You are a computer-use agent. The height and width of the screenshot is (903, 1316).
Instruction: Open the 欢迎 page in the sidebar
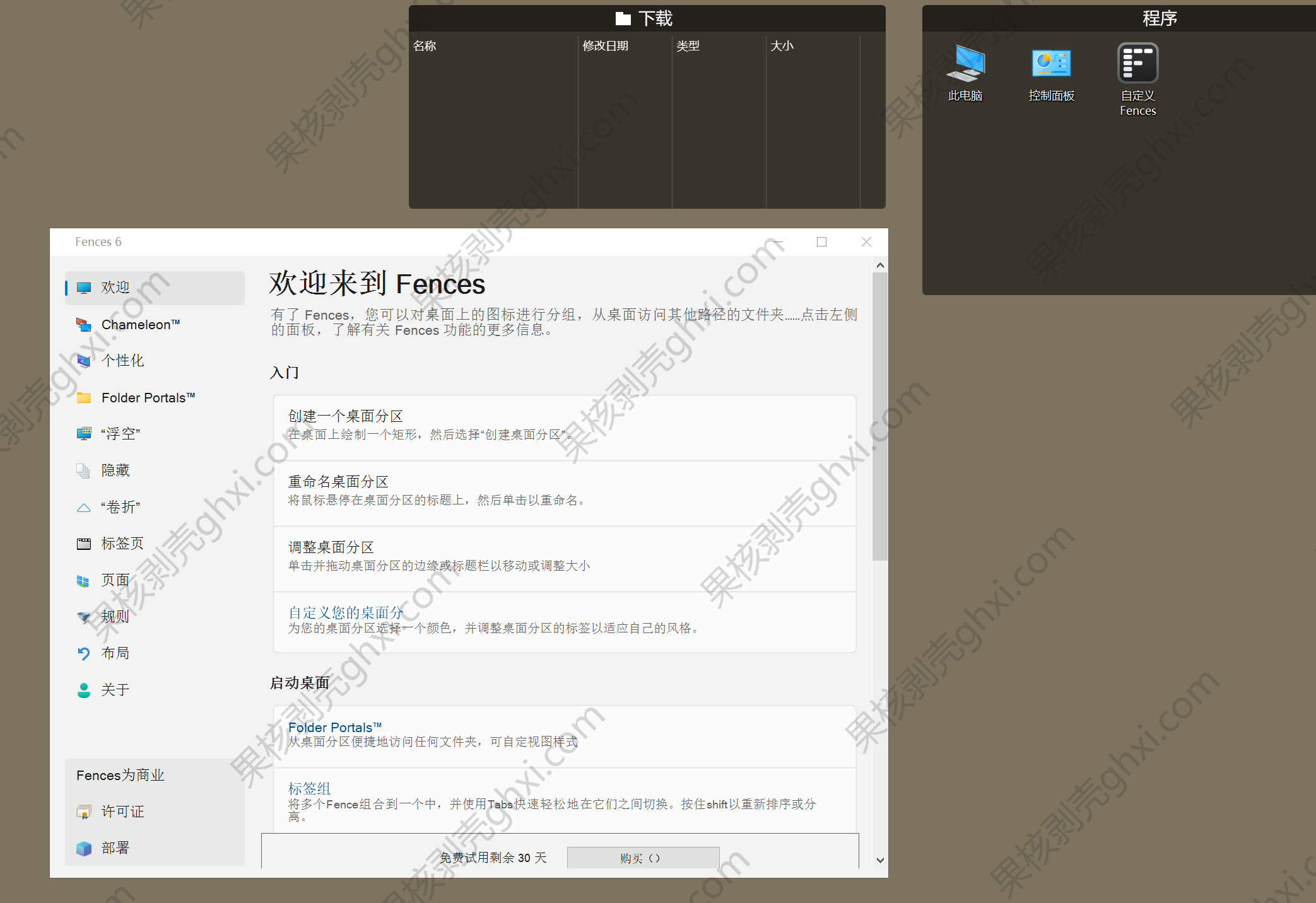click(x=117, y=288)
